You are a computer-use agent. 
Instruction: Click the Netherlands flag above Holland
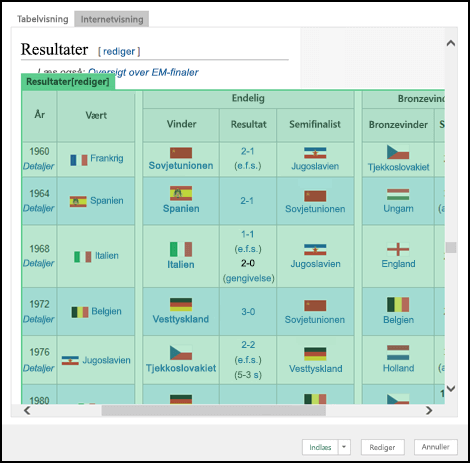[398, 353]
